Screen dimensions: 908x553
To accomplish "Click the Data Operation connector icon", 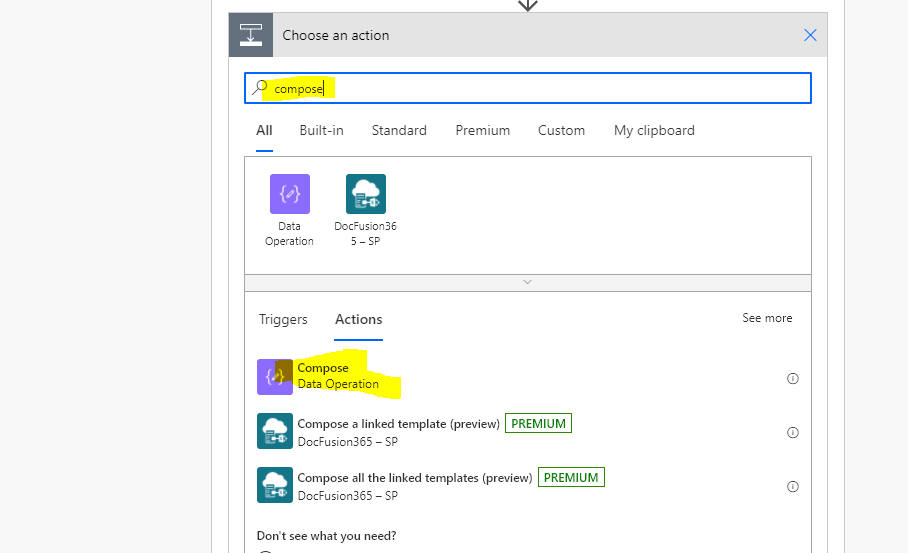I will click(290, 194).
